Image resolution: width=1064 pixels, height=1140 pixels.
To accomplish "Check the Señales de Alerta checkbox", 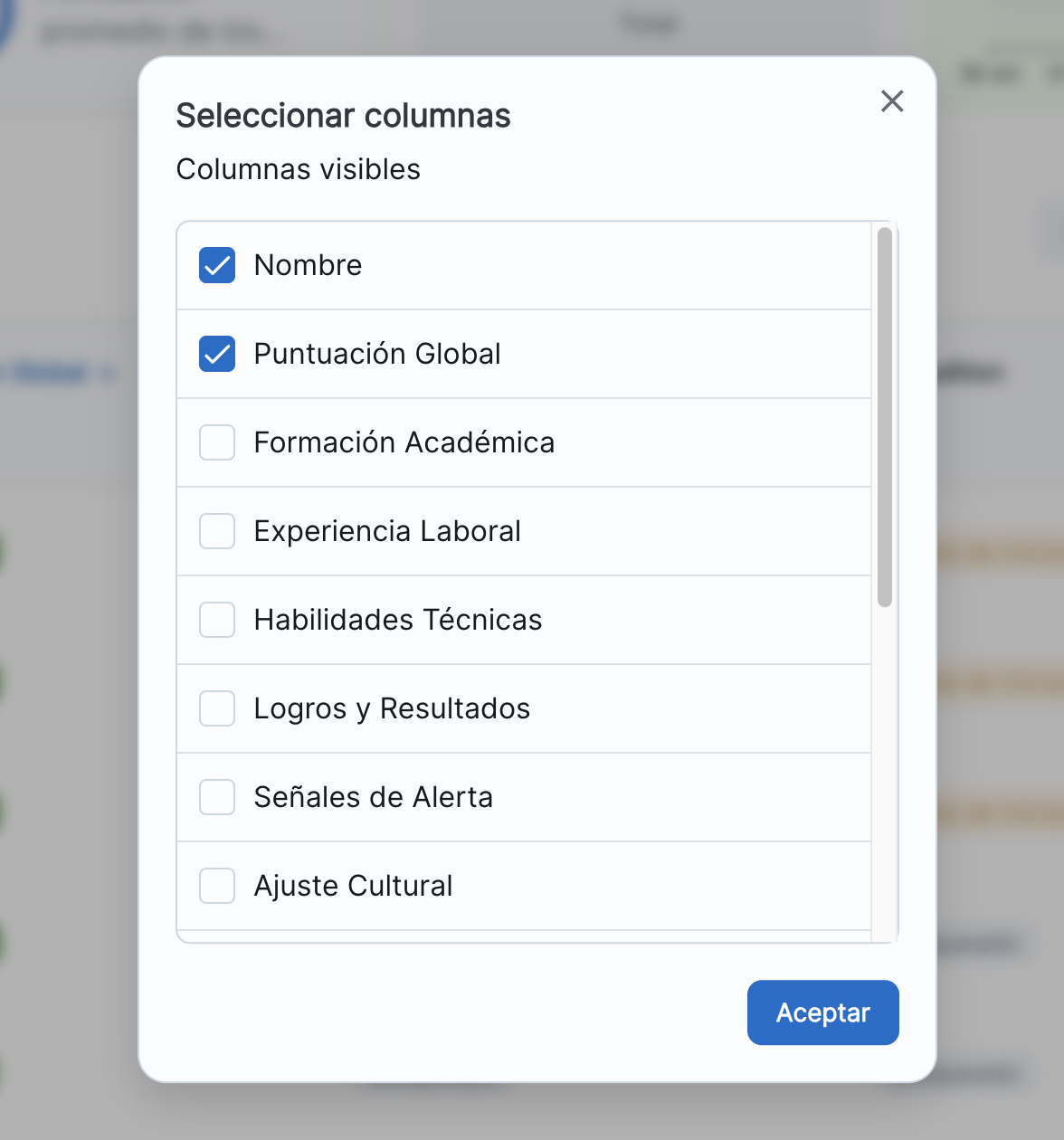I will [x=217, y=797].
